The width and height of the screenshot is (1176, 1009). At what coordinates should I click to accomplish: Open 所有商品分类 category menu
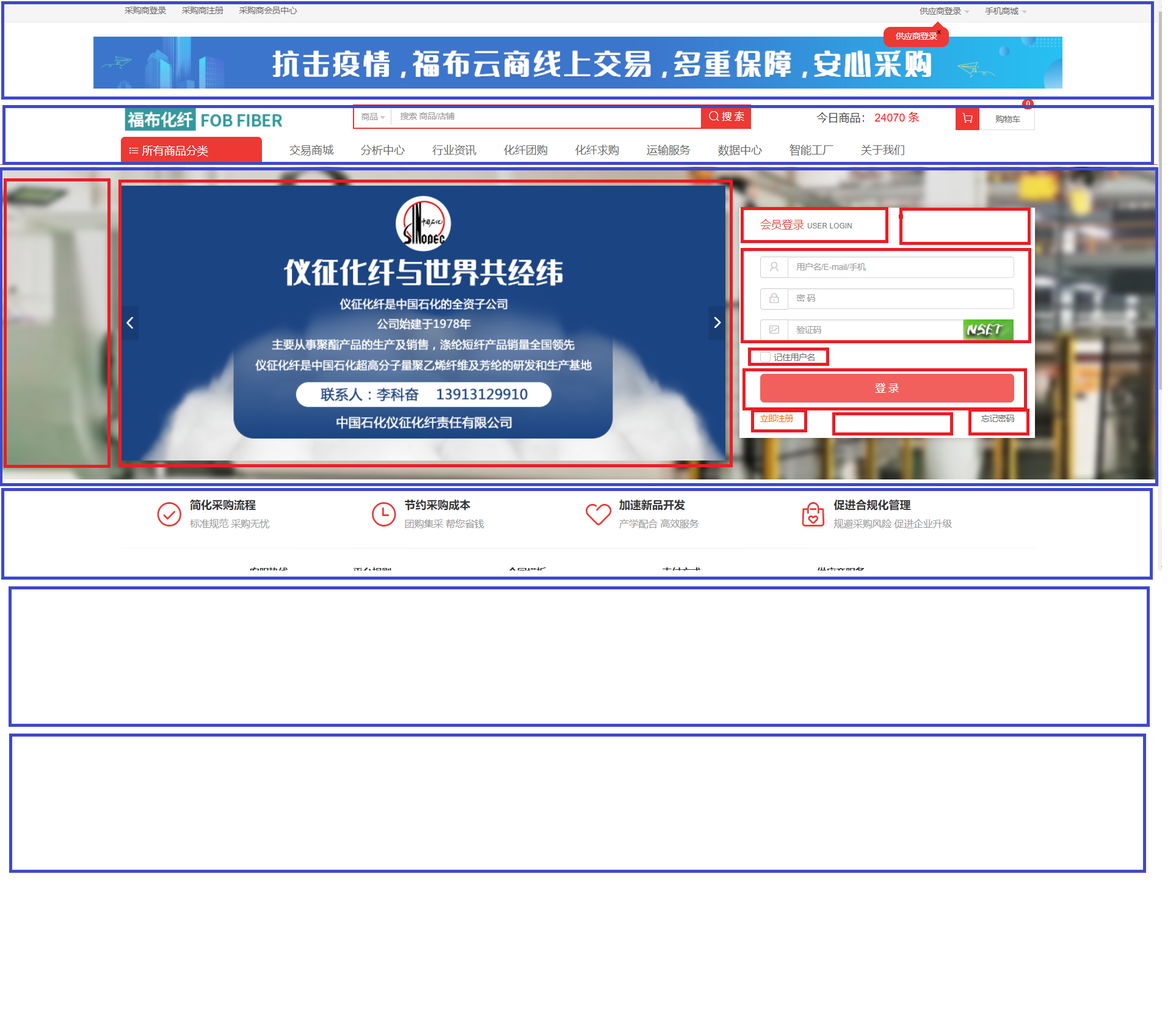click(x=191, y=150)
